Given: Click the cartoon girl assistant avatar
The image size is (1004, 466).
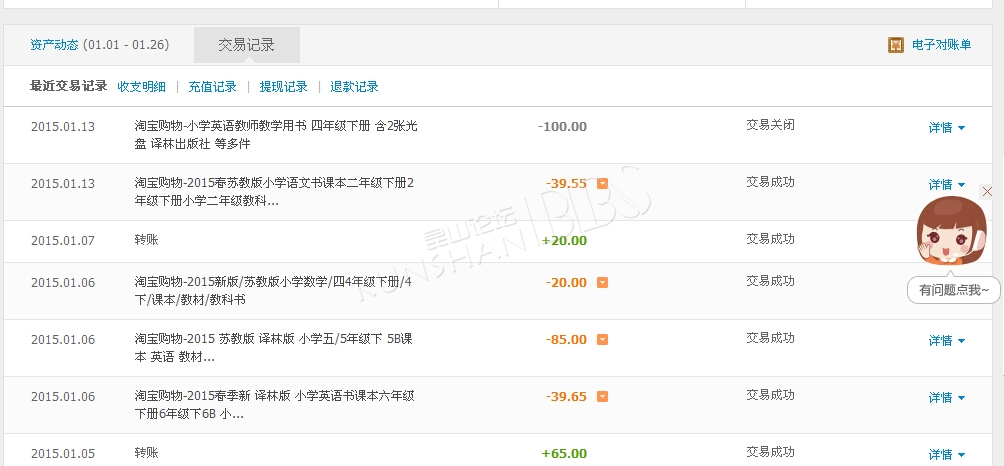Looking at the screenshot, I should click(951, 230).
